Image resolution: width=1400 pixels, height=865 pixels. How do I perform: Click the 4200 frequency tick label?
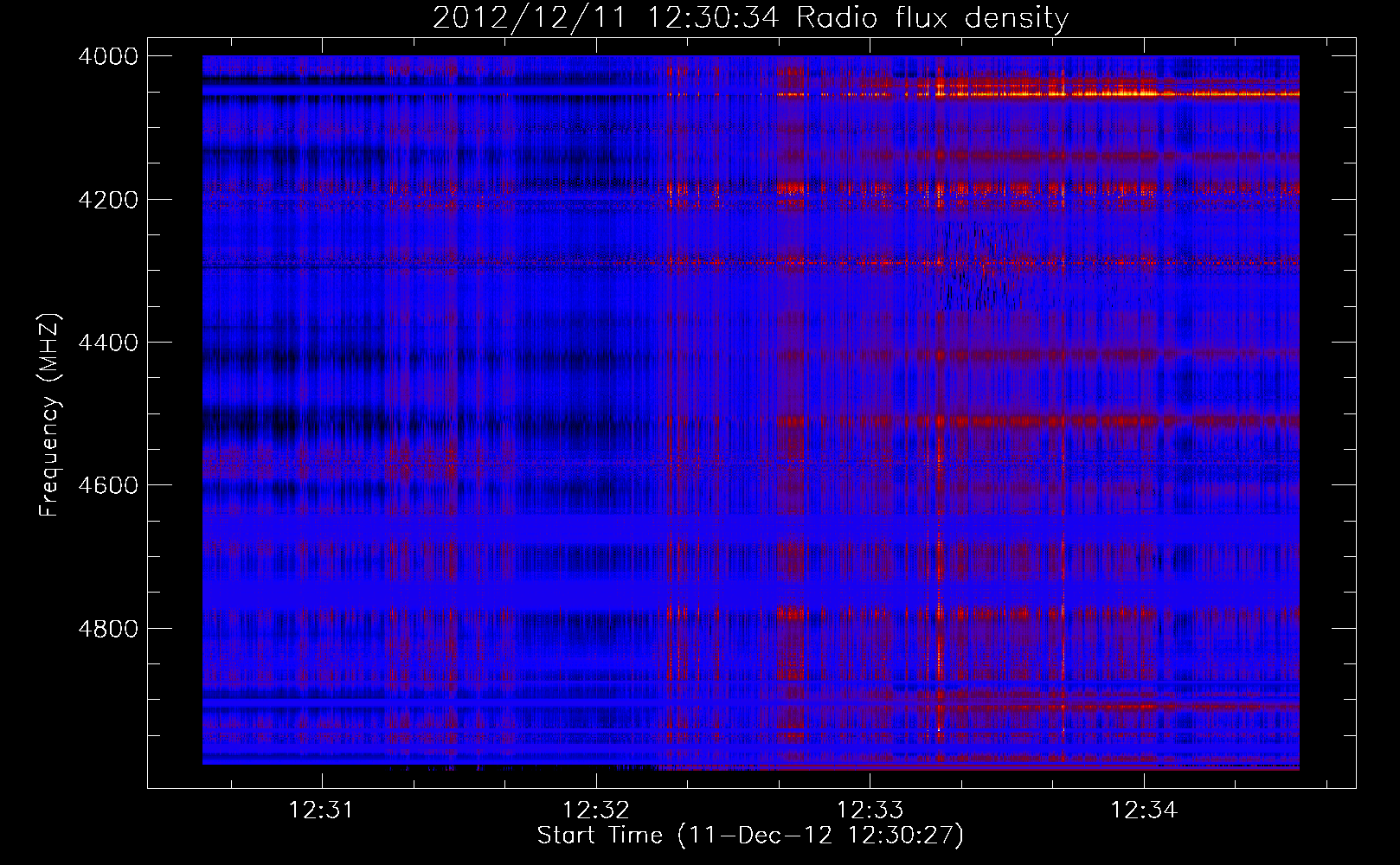click(108, 200)
